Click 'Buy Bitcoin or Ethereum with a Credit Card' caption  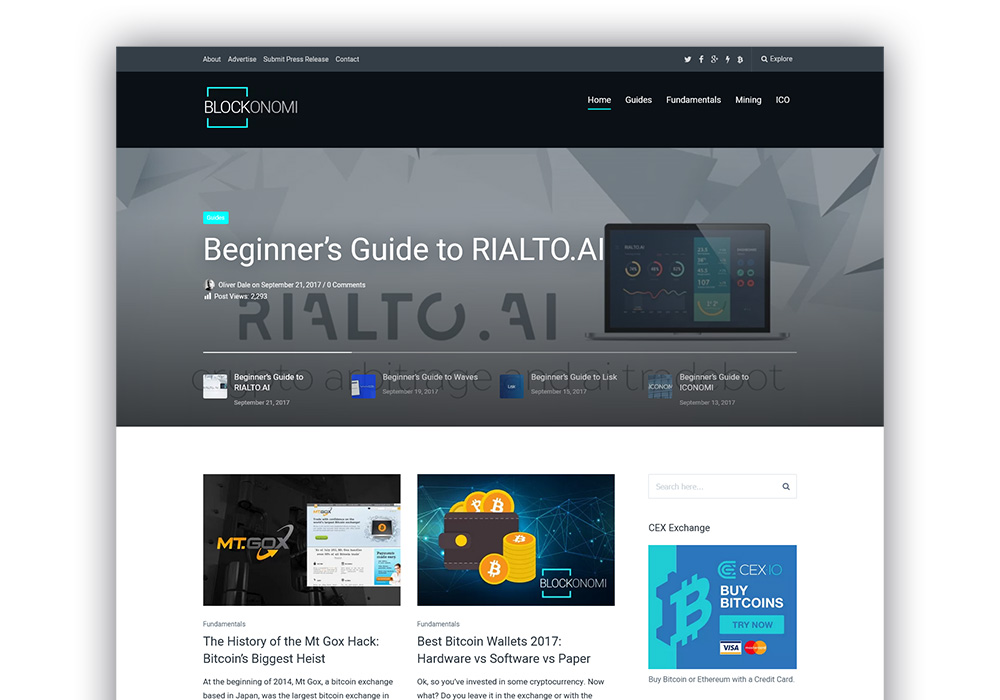[x=721, y=680]
